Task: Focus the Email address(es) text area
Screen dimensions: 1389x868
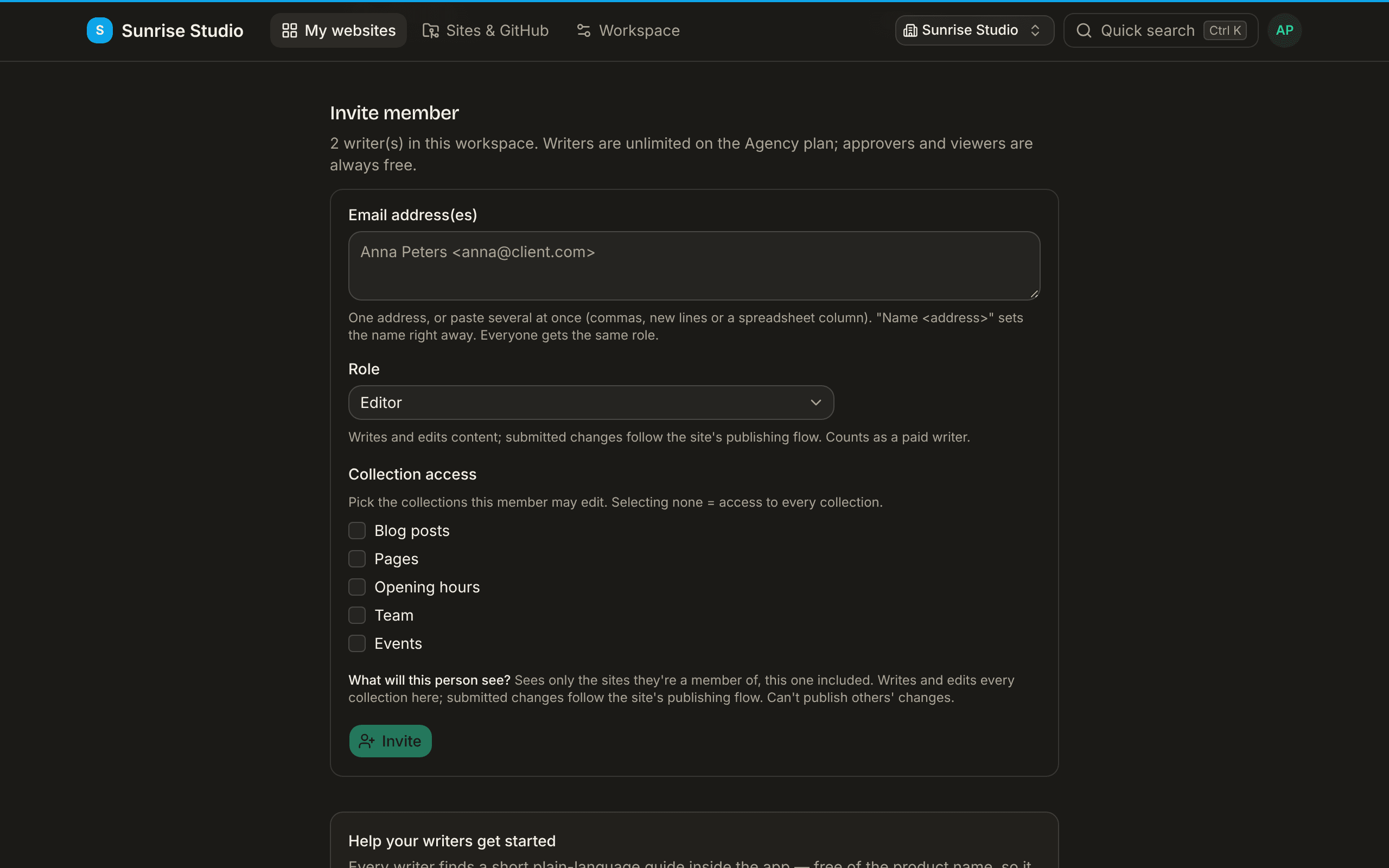Action: pos(694,266)
